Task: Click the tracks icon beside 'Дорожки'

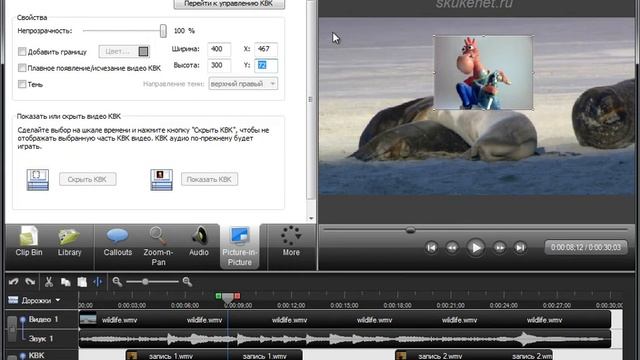Action: [13, 300]
